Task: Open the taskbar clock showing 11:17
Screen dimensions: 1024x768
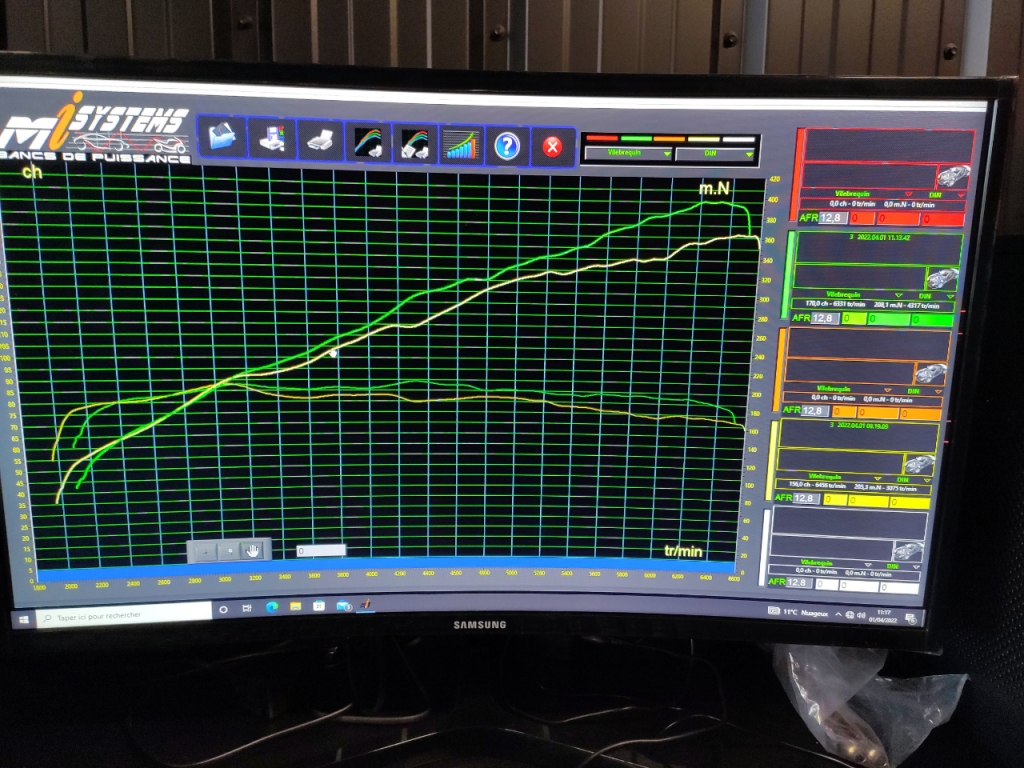Action: [885, 616]
